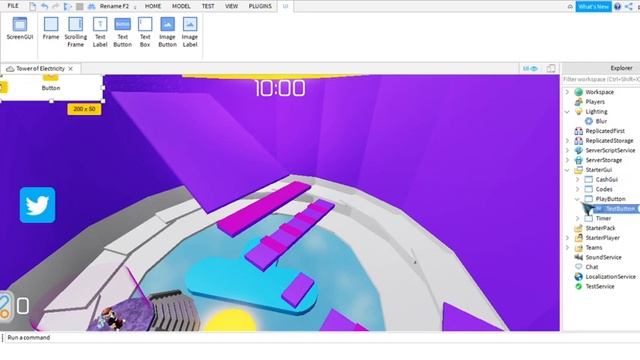Expand the Timer node
The height and width of the screenshot is (360, 640).
point(577,218)
